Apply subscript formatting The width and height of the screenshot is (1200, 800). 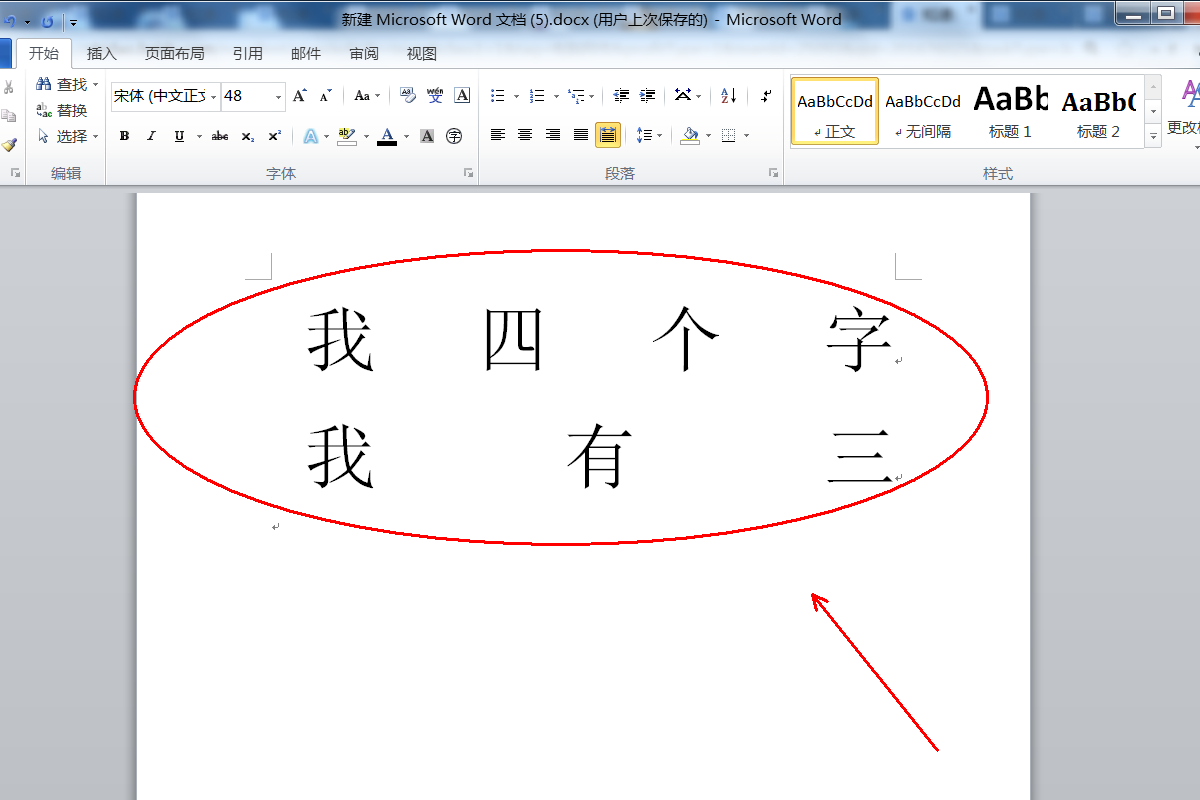[247, 136]
